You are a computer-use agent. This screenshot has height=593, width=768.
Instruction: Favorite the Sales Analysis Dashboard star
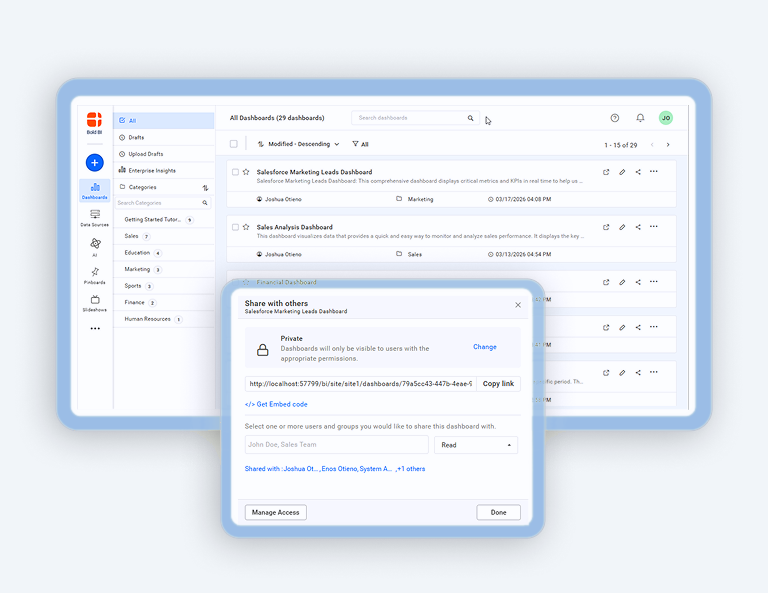(246, 227)
